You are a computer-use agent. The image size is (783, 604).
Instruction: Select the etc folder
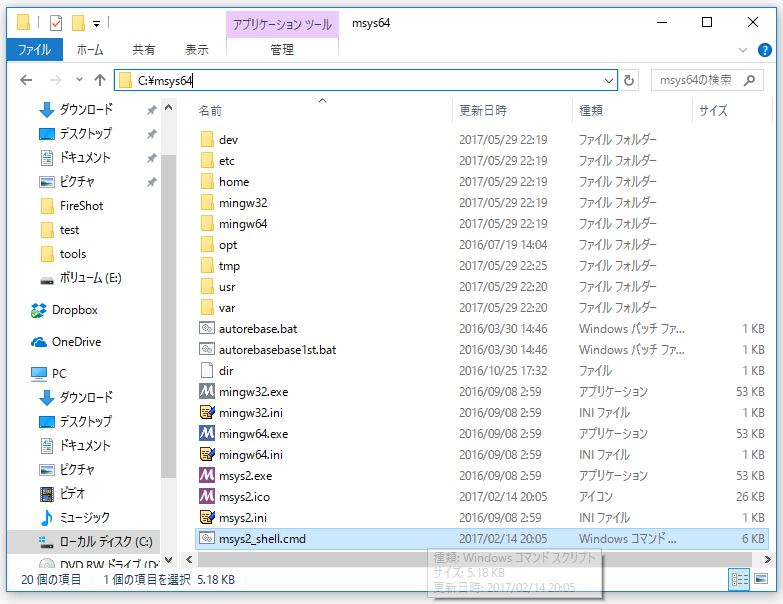click(x=227, y=161)
